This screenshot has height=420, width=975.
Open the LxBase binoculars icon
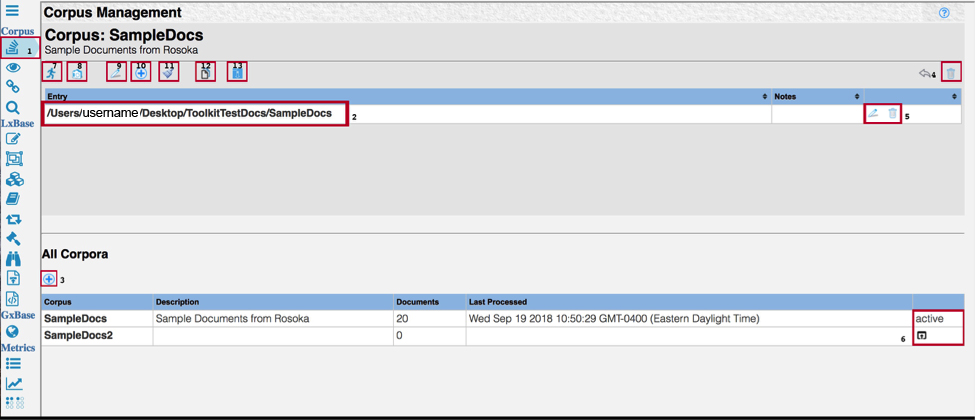click(14, 258)
